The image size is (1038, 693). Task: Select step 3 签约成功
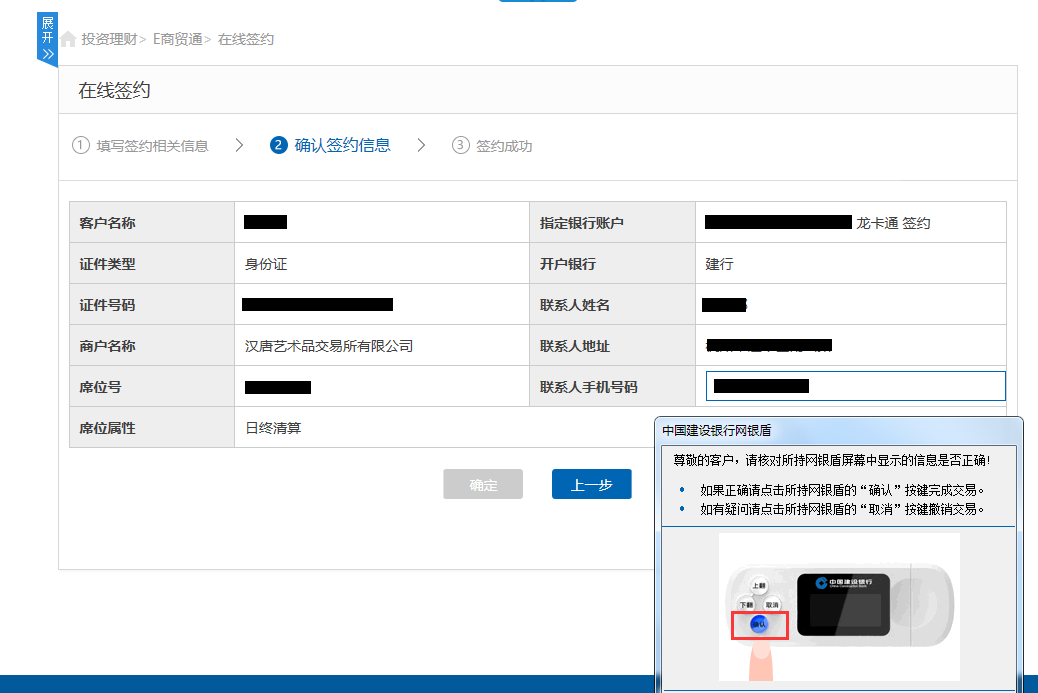click(x=492, y=146)
